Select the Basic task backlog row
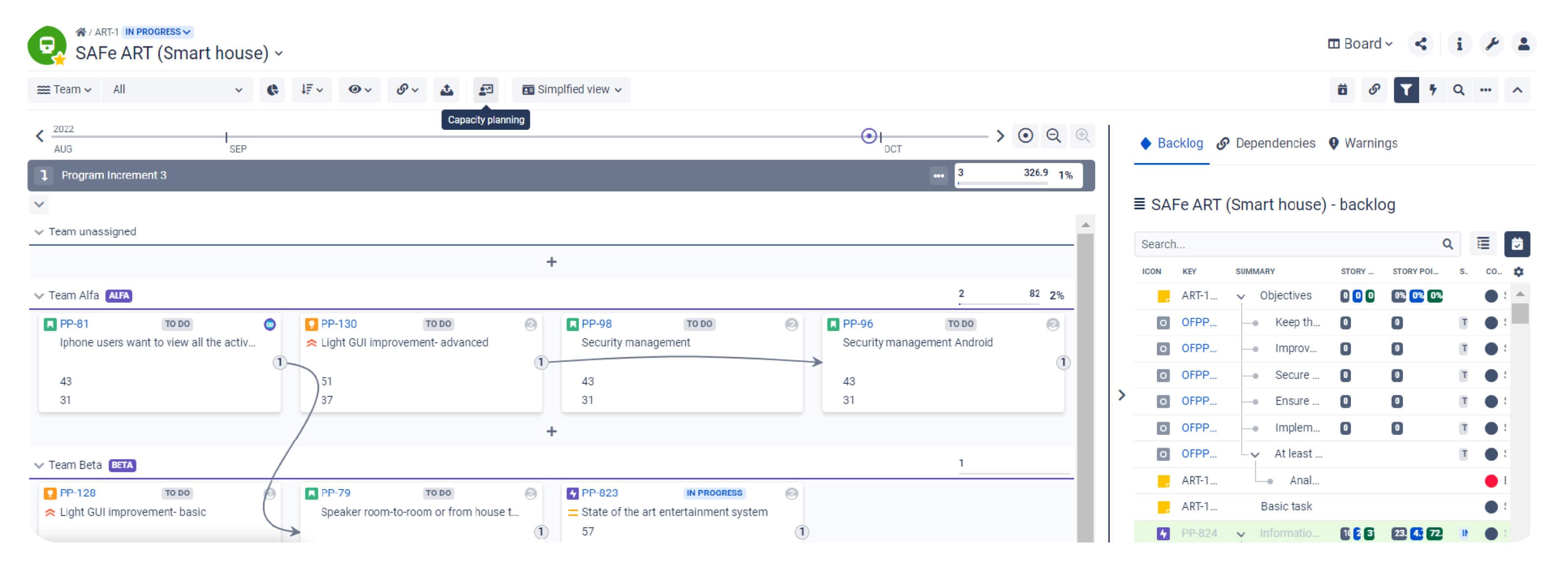This screenshot has width=1568, height=566. (x=1321, y=507)
